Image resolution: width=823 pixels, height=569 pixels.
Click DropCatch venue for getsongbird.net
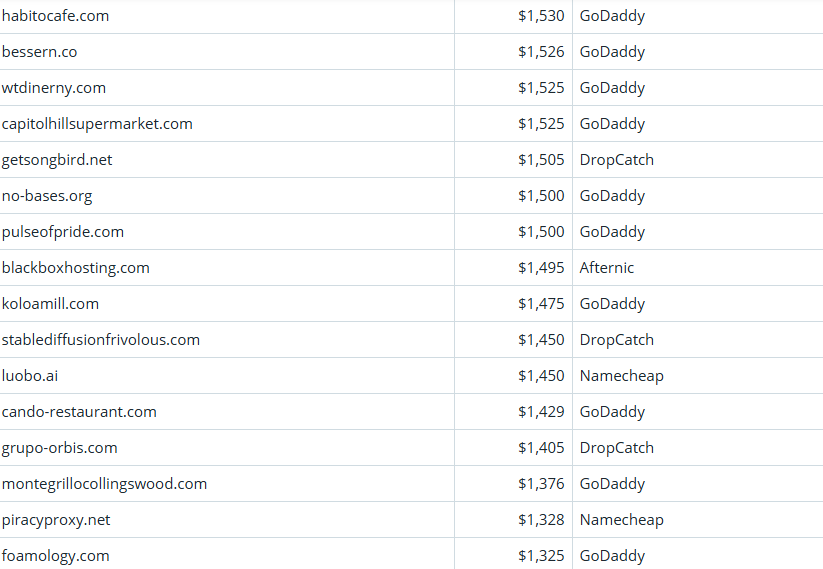[x=616, y=160]
